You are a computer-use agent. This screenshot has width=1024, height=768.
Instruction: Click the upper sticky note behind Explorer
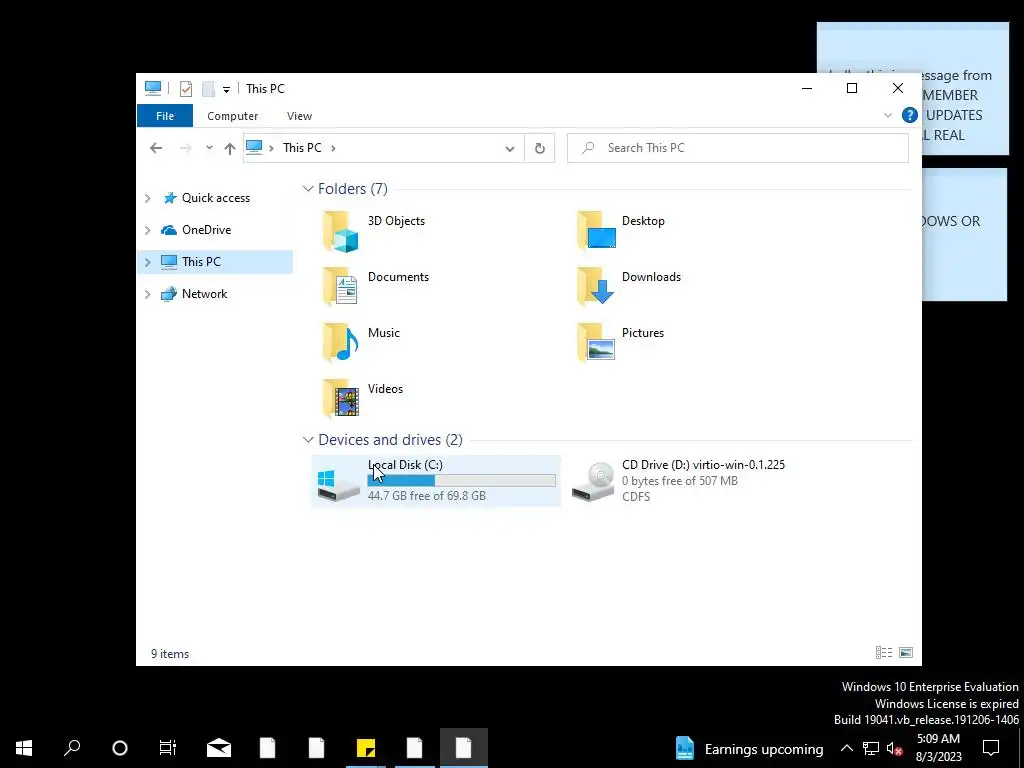(965, 88)
